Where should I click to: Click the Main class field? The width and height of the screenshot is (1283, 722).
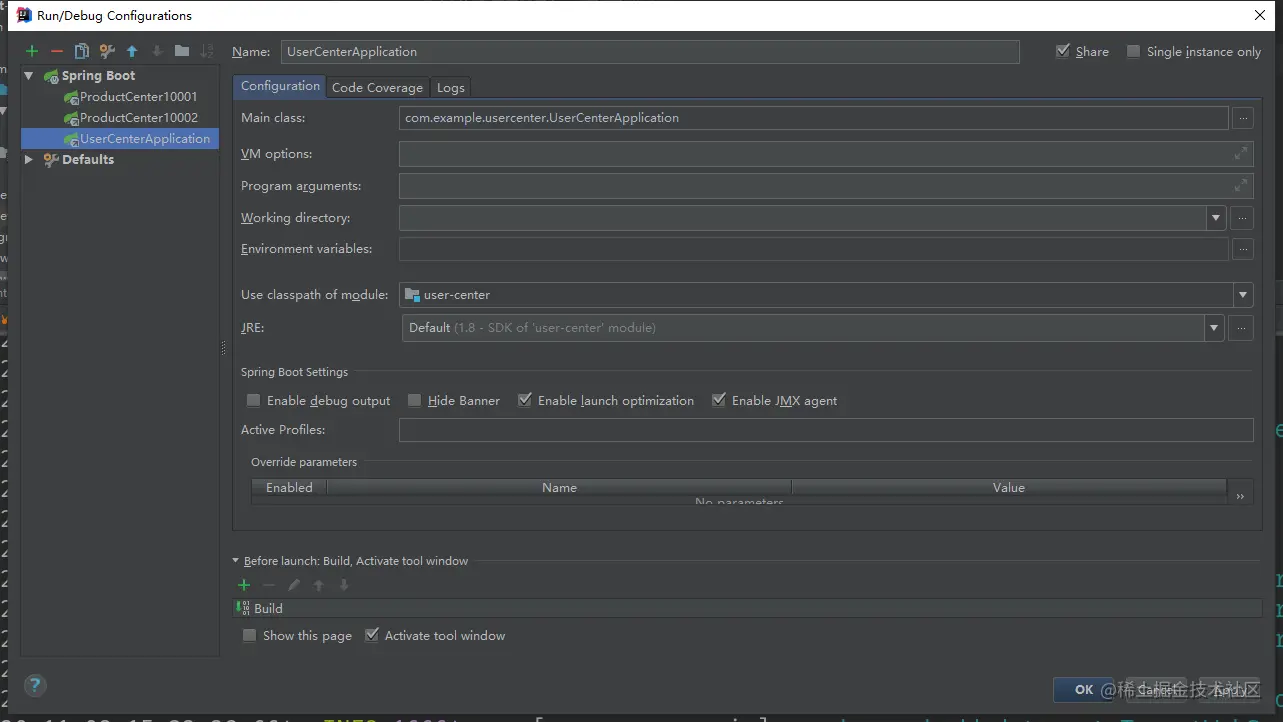point(813,118)
